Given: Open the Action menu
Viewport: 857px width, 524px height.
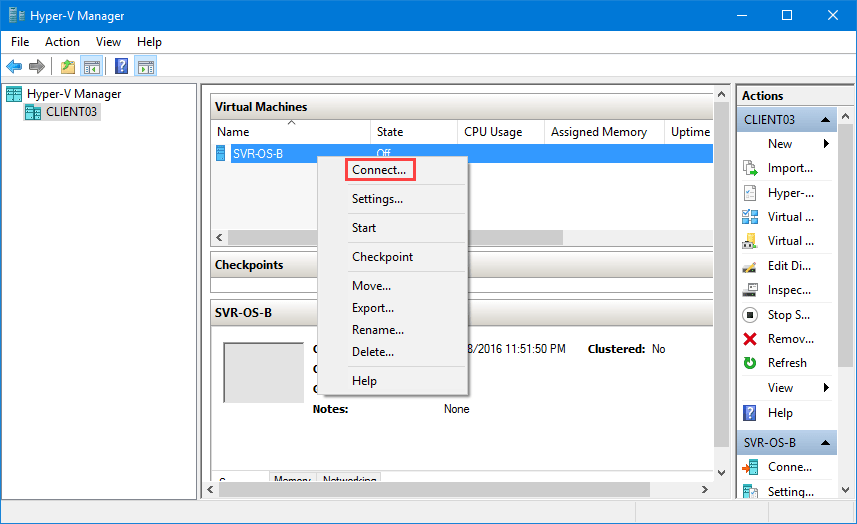Looking at the screenshot, I should (x=62, y=42).
